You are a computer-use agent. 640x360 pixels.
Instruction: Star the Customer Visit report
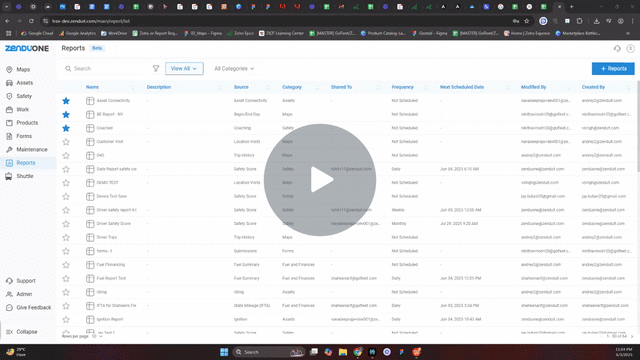point(66,142)
